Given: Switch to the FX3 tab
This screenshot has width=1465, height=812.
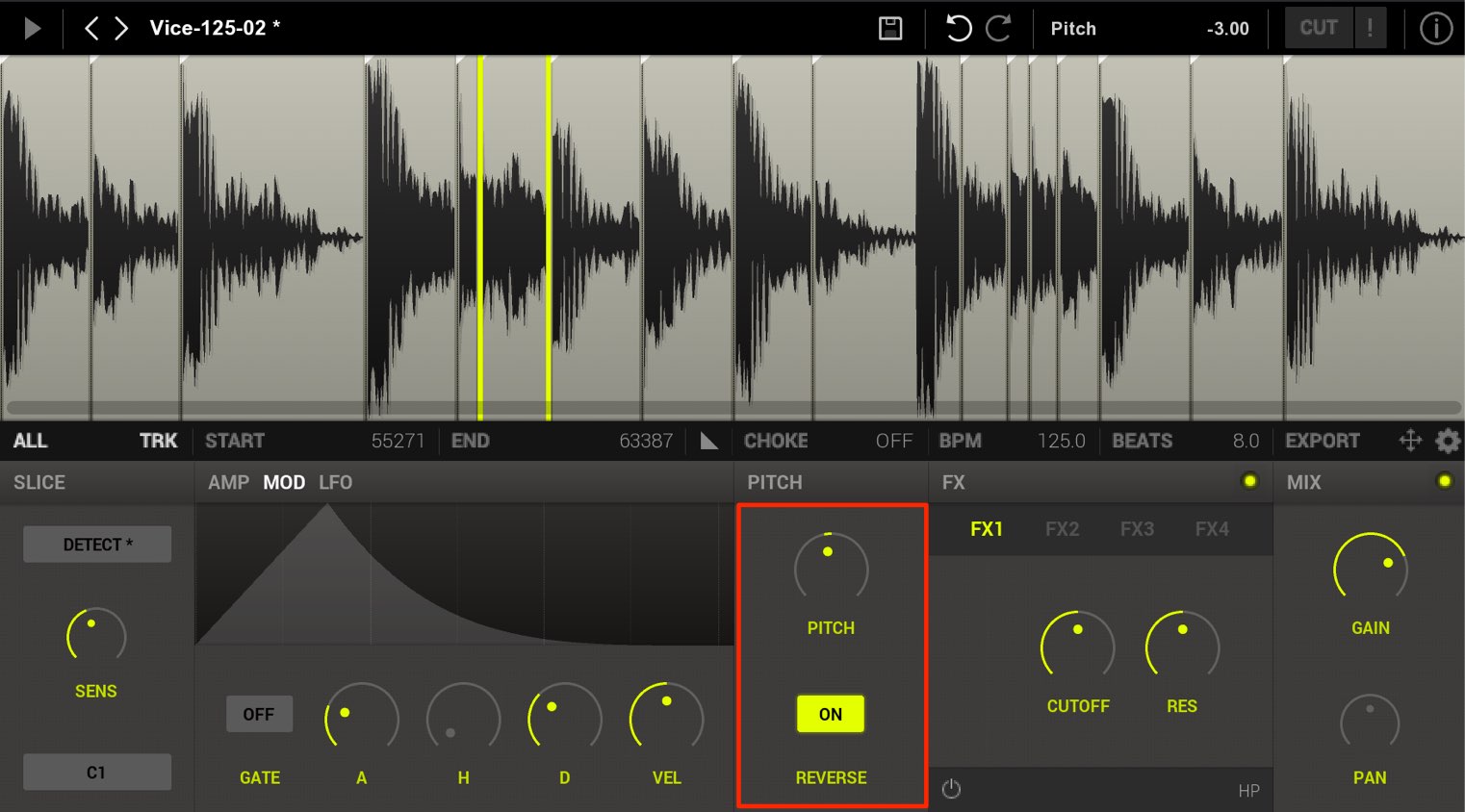Looking at the screenshot, I should pyautogui.click(x=1137, y=529).
